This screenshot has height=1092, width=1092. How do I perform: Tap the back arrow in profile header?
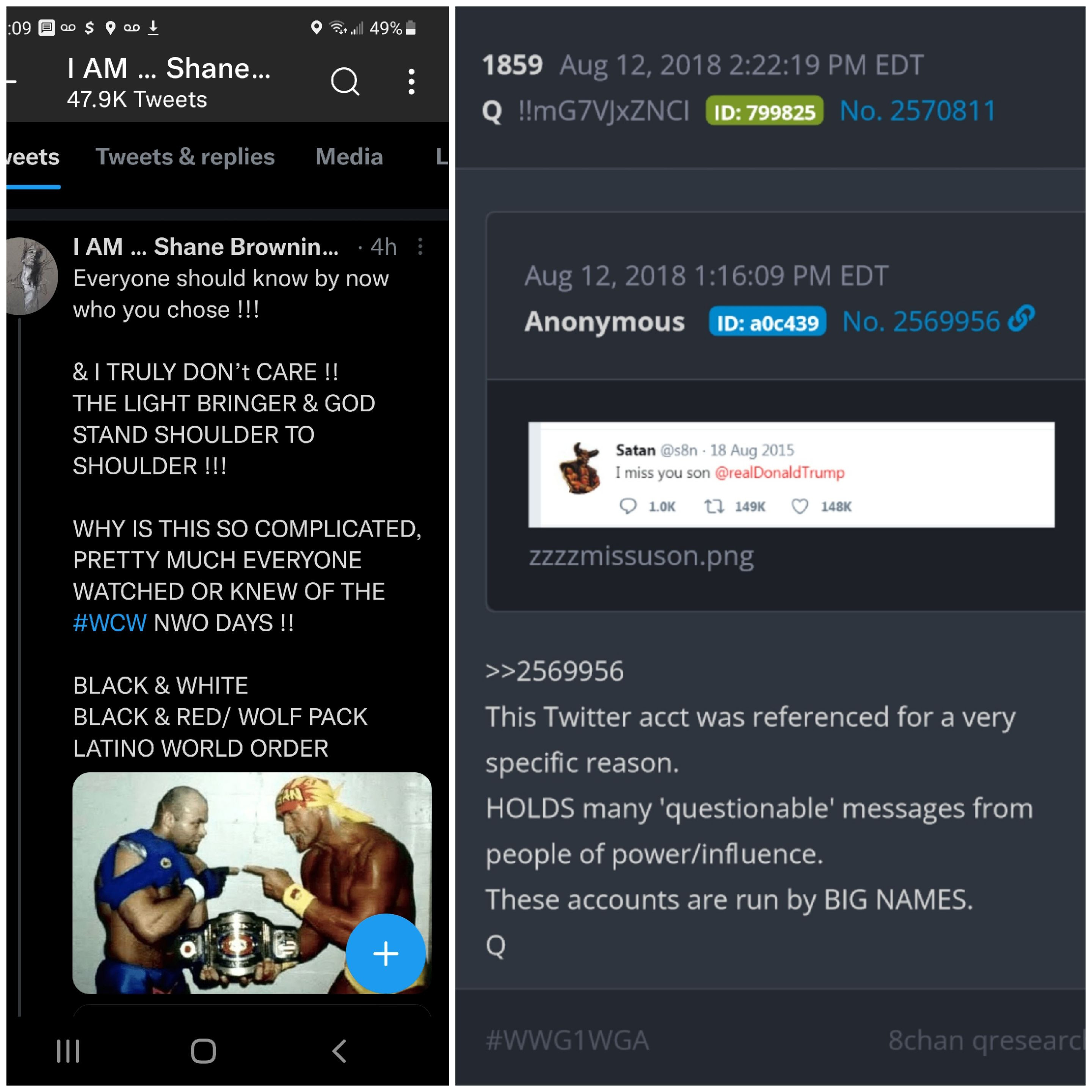pos(11,82)
